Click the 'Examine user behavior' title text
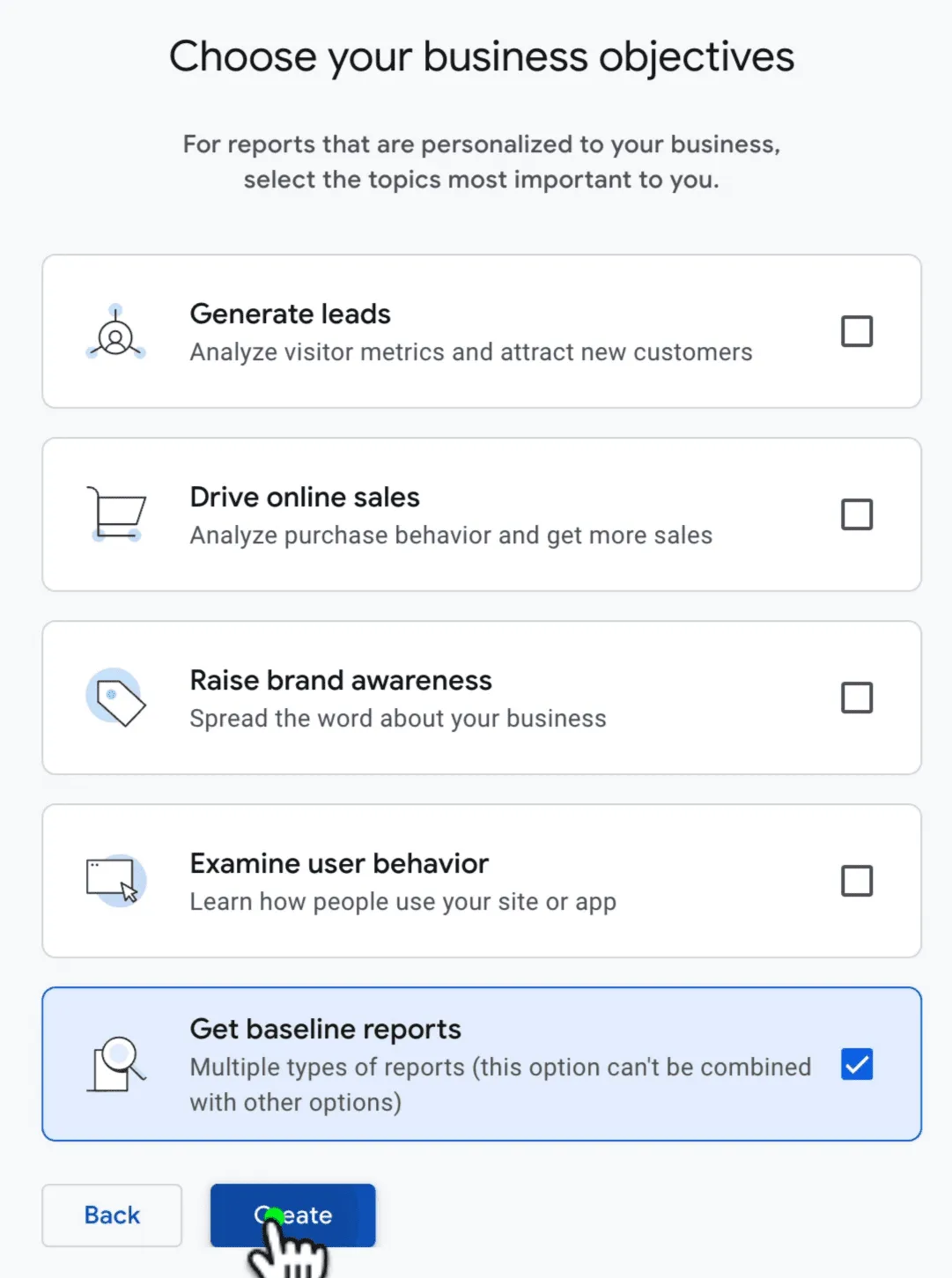952x1278 pixels. (x=339, y=863)
